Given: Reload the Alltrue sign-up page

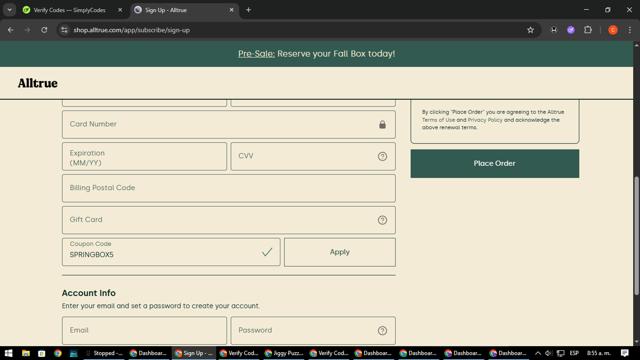Looking at the screenshot, I should click(x=44, y=30).
